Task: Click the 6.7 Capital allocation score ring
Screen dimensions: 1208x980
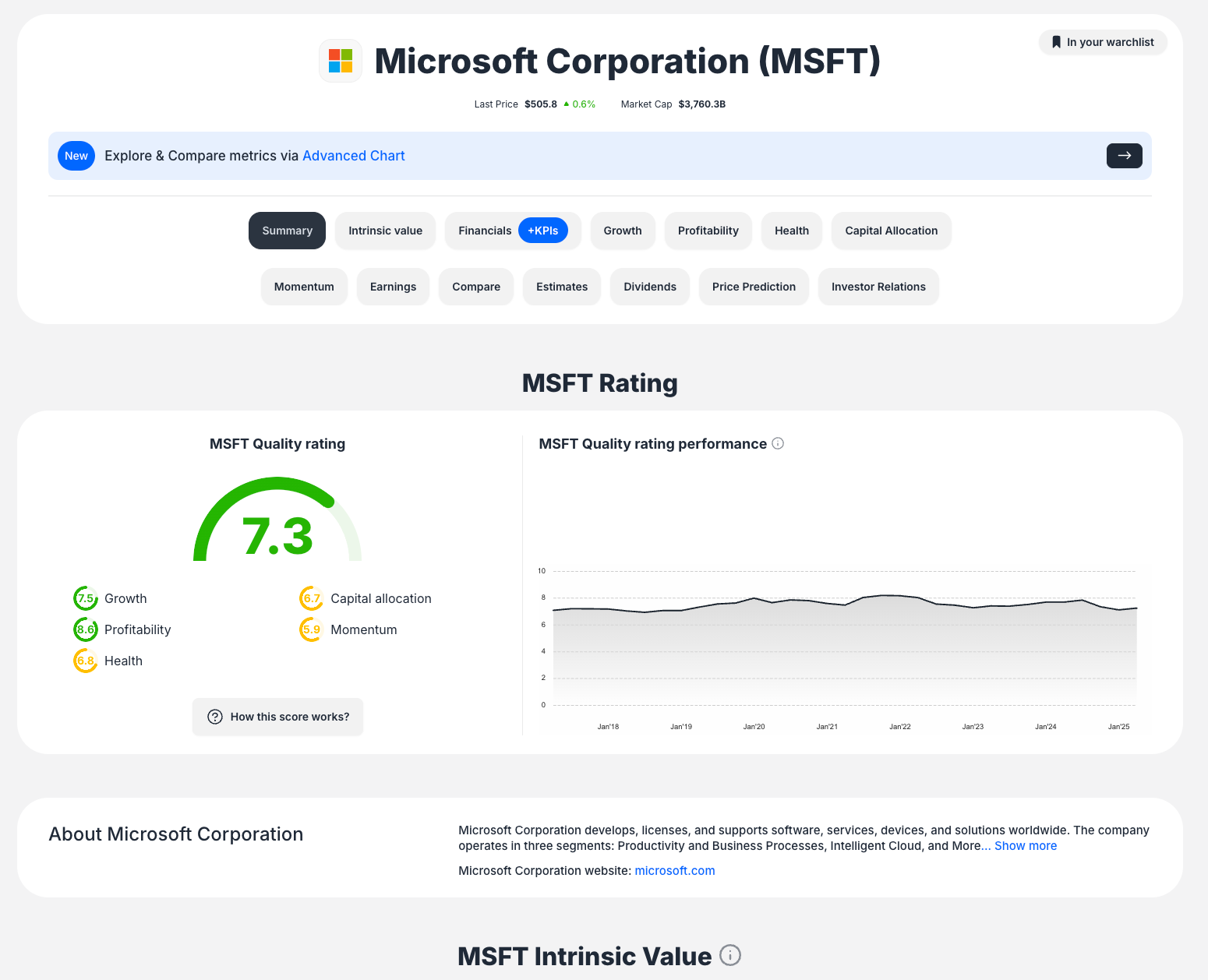Action: point(312,598)
